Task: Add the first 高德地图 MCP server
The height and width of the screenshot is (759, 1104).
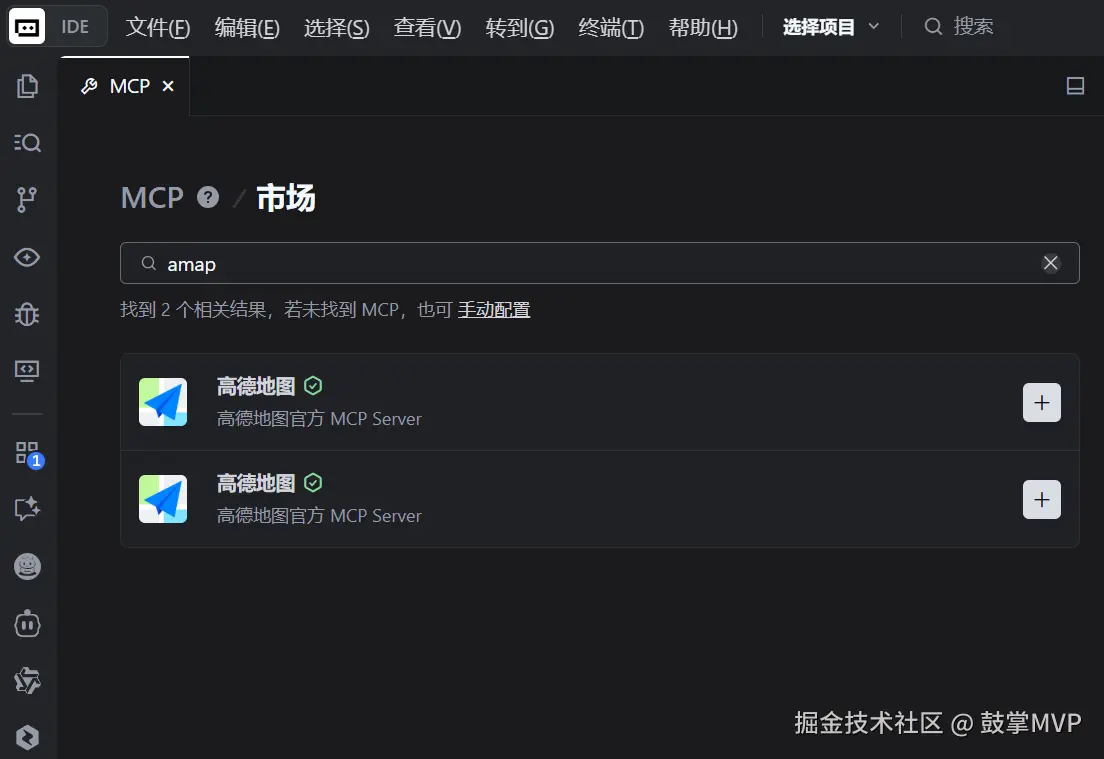Action: click(x=1041, y=403)
